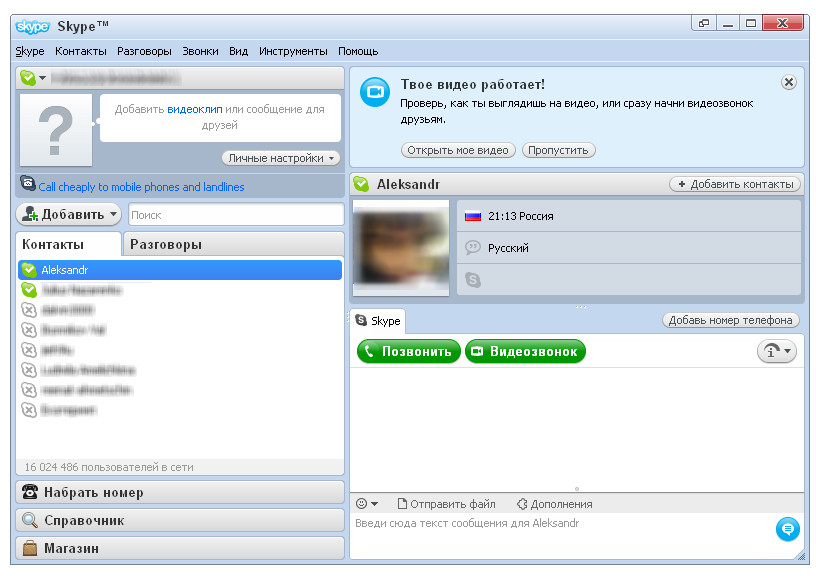
Task: Close the 'Твое видео работает!' notification
Action: (x=789, y=82)
